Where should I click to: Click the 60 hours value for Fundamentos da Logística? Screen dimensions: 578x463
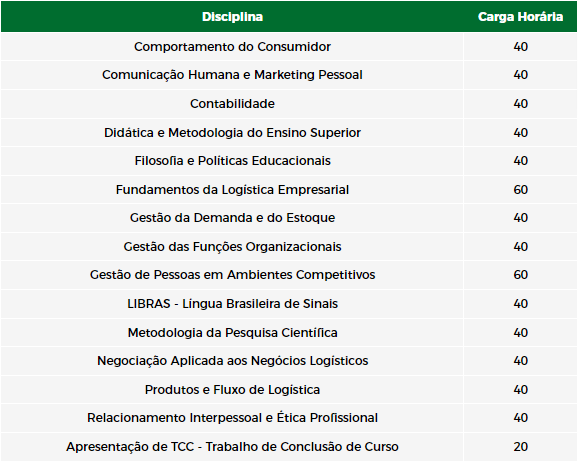[520, 189]
